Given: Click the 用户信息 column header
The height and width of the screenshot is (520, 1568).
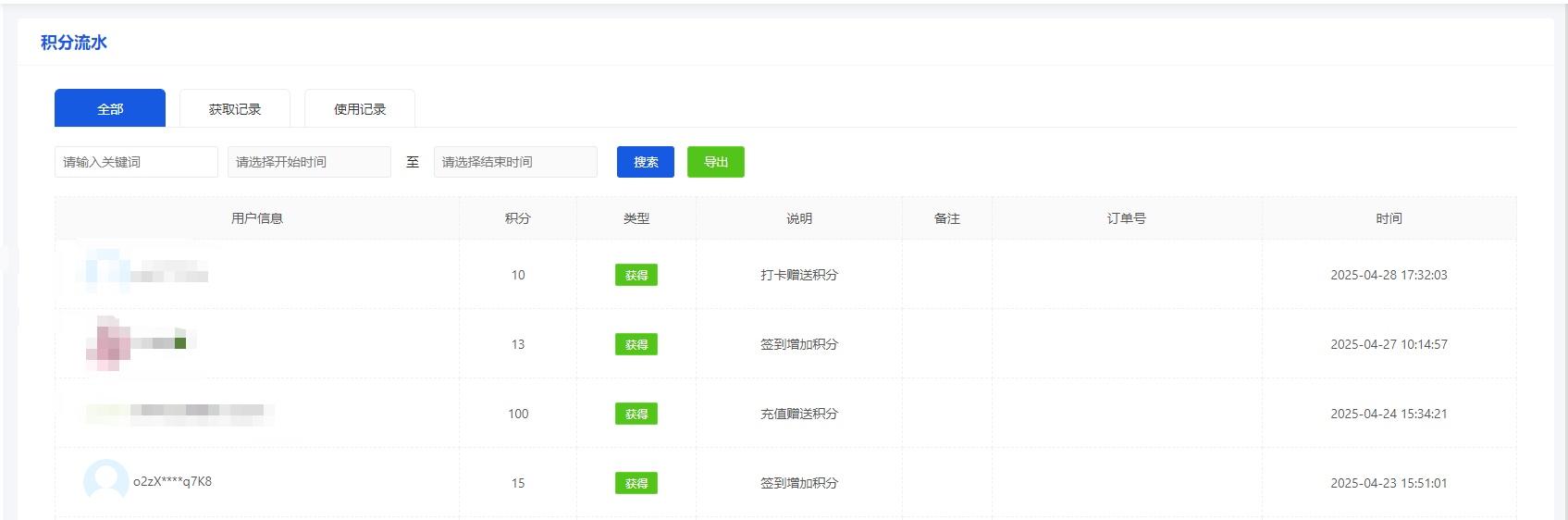Looking at the screenshot, I should point(257,218).
